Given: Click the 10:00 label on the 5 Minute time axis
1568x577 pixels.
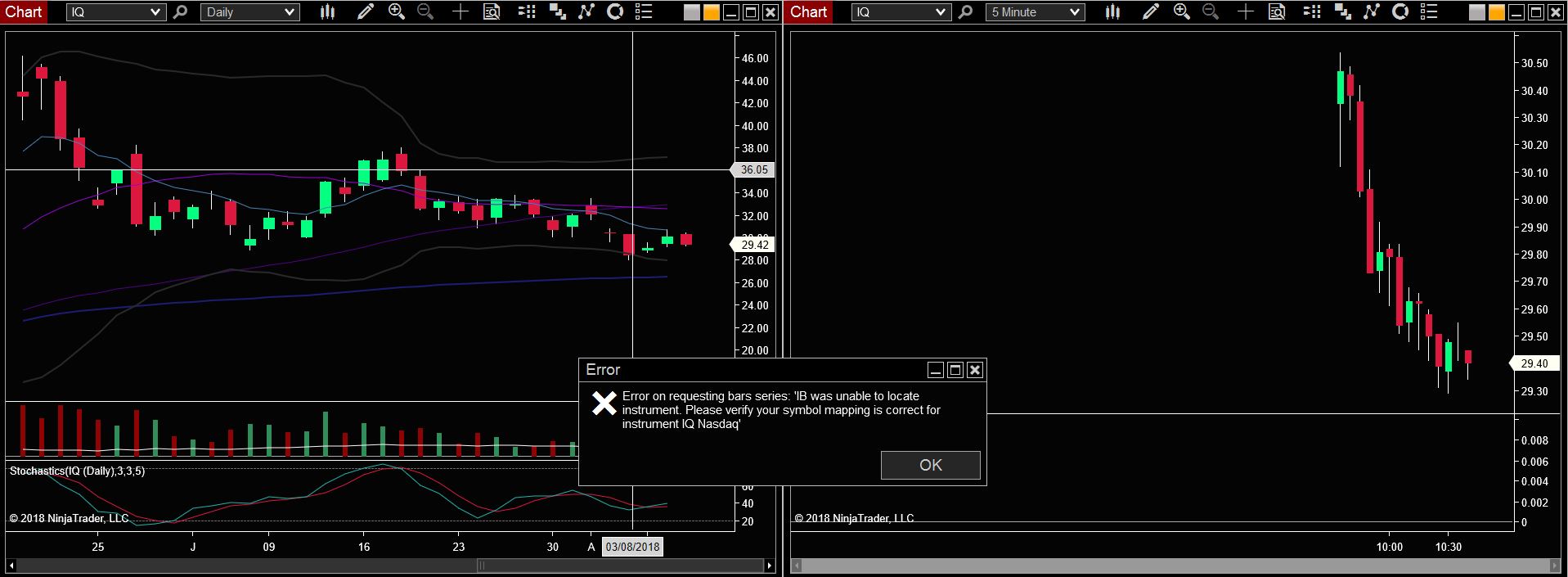Looking at the screenshot, I should click(1389, 547).
